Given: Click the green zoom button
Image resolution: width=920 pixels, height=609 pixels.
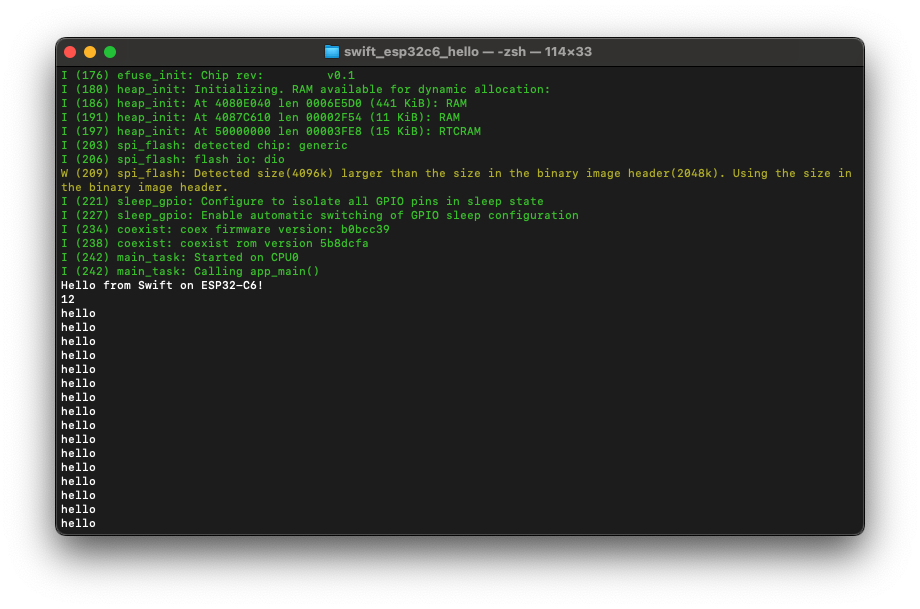Looking at the screenshot, I should [109, 51].
